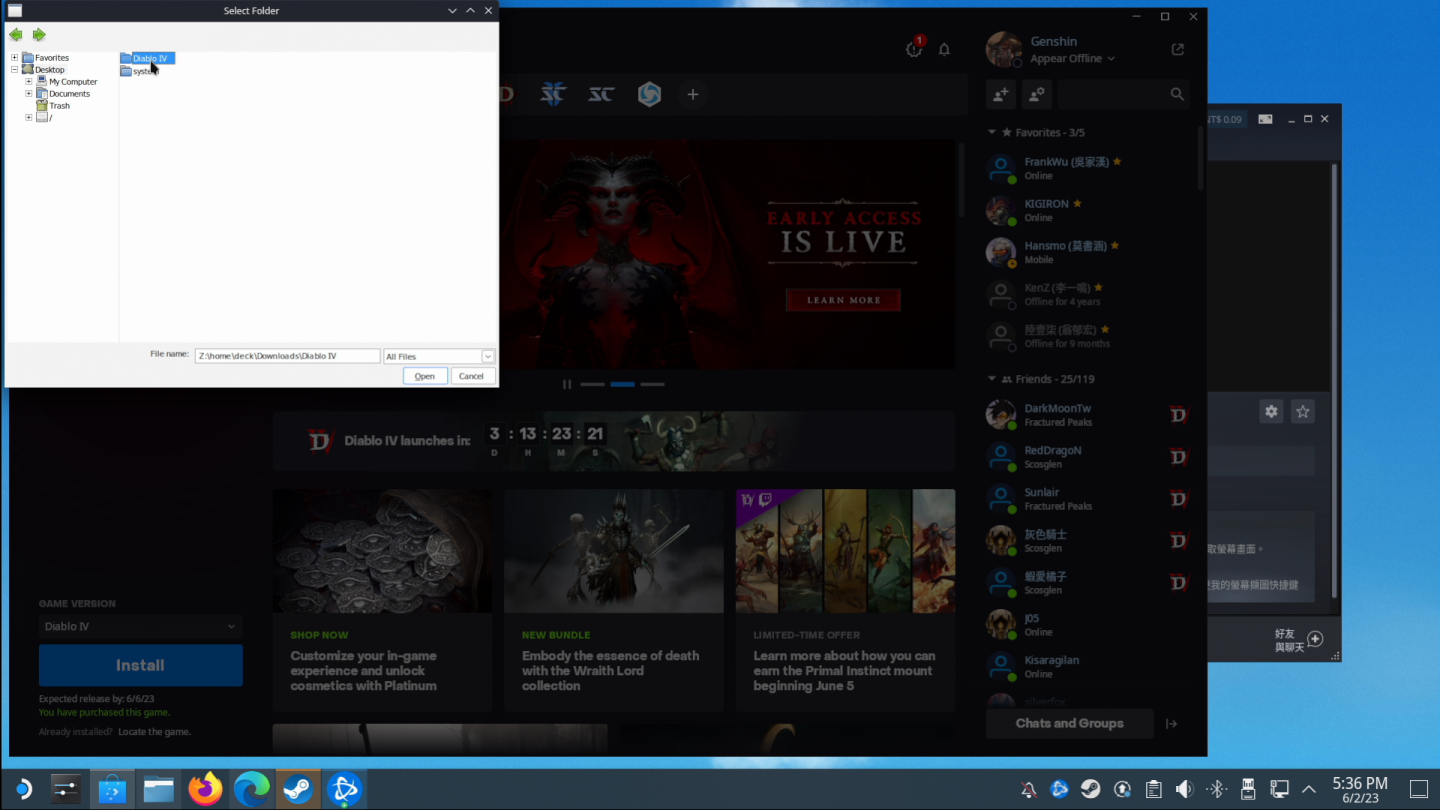Select the system folder in file list
The height and width of the screenshot is (810, 1440).
[x=139, y=71]
